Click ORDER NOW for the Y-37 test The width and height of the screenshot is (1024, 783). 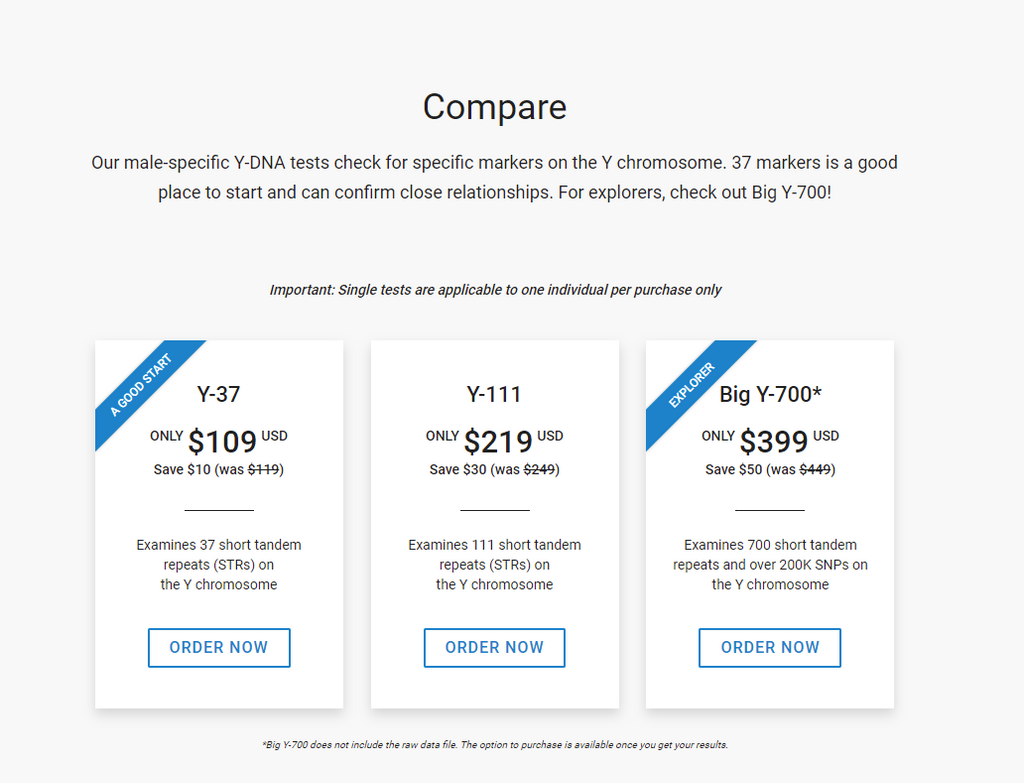pos(219,647)
